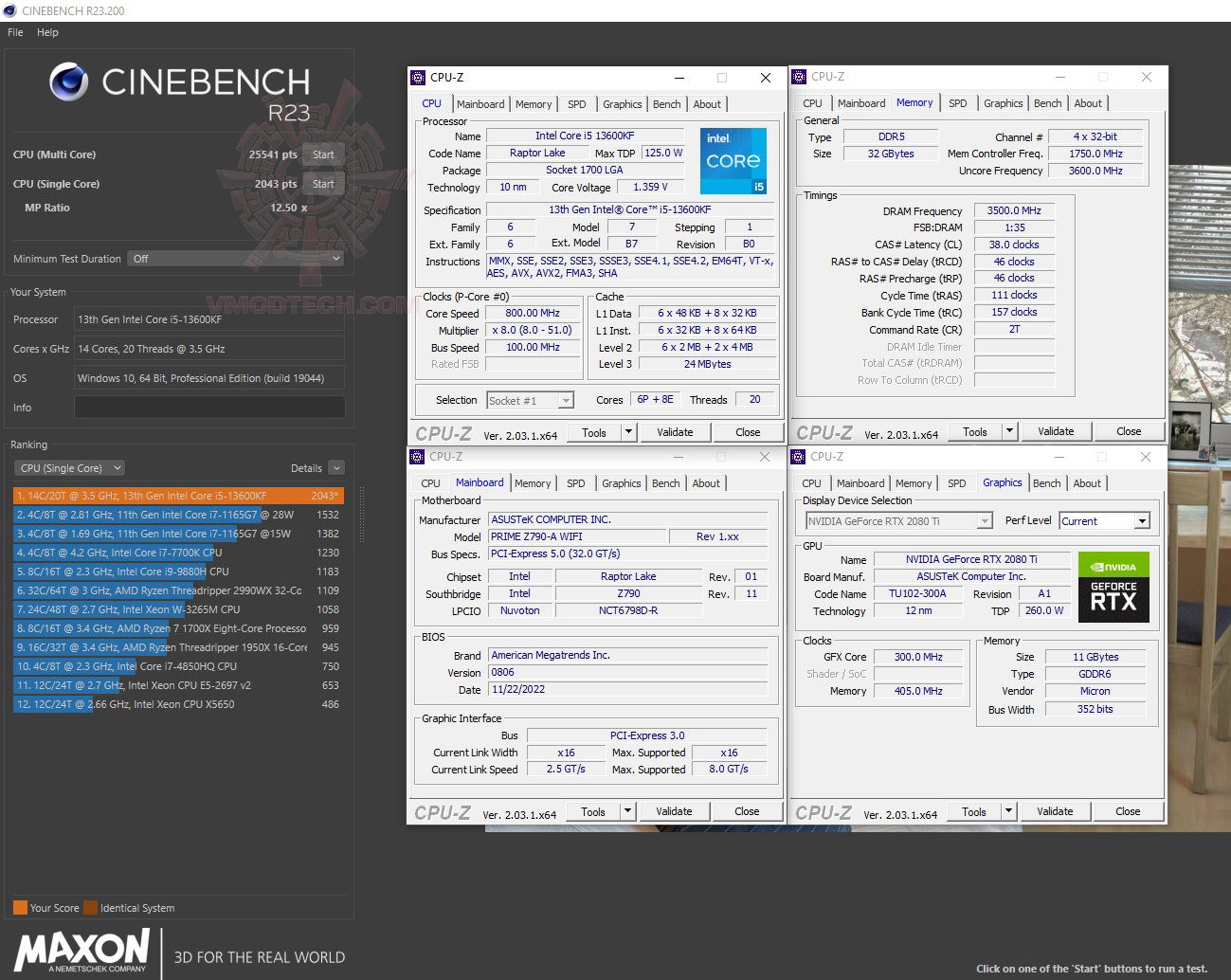Open the Socket #1 selection dropdown
Screen dimensions: 1231x980
click(x=531, y=401)
